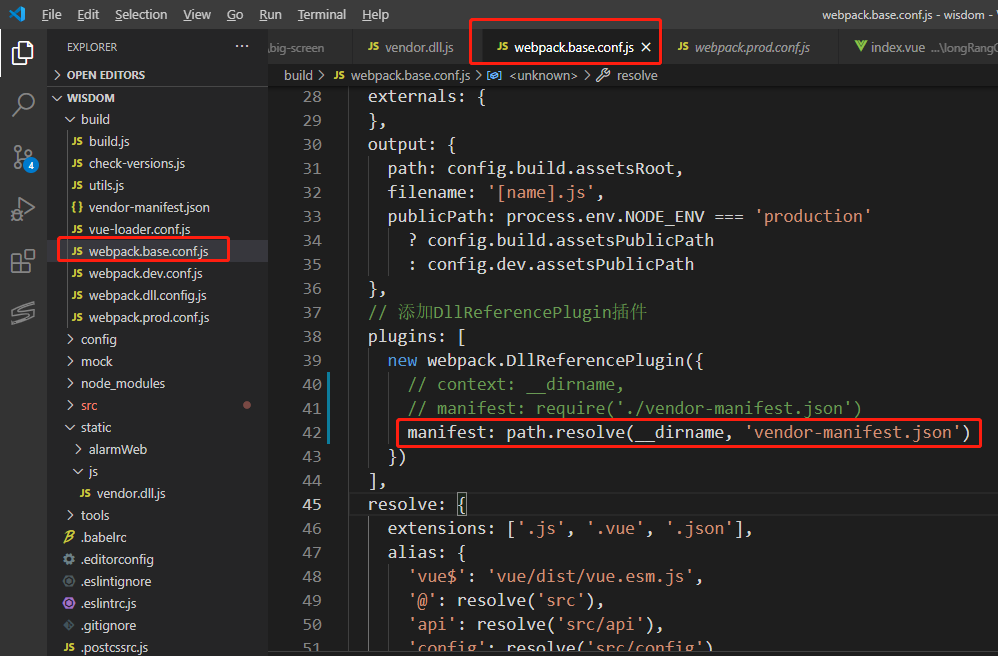This screenshot has width=998, height=656.
Task: Expand the node_modules folder
Action: point(157,384)
